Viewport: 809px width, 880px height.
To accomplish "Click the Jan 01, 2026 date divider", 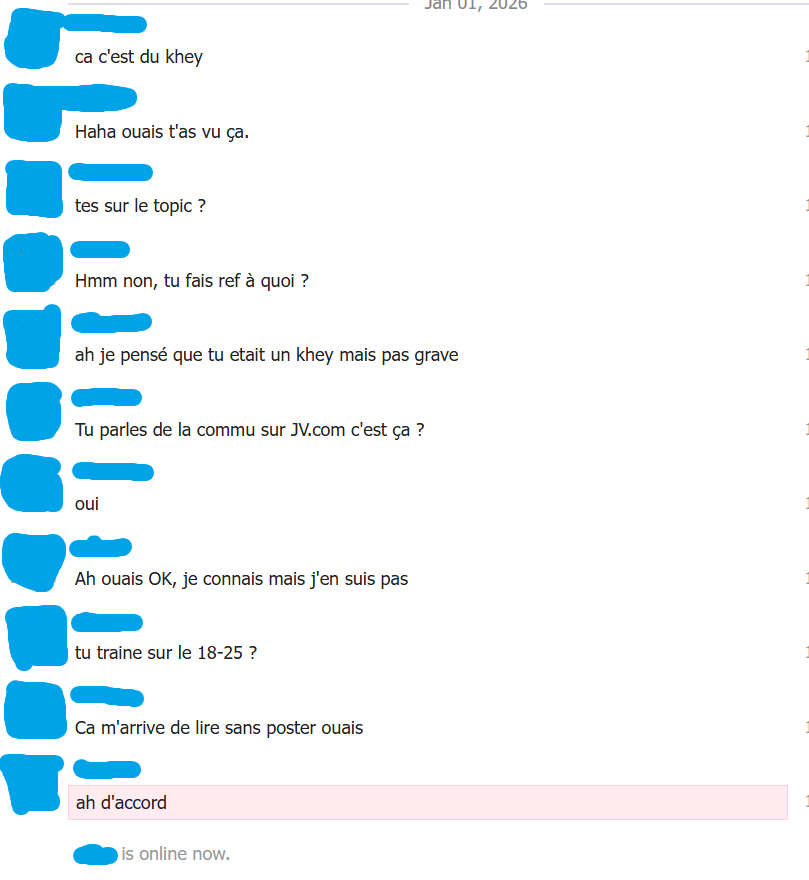I will point(476,5).
